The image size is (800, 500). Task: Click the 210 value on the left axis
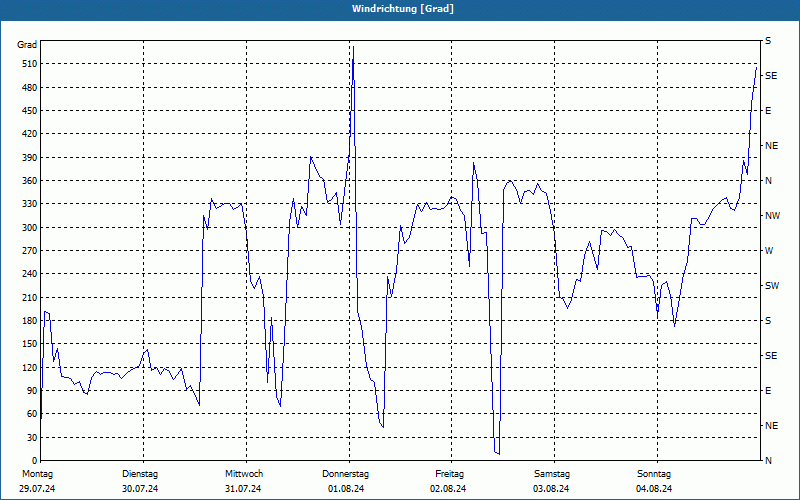(x=29, y=297)
